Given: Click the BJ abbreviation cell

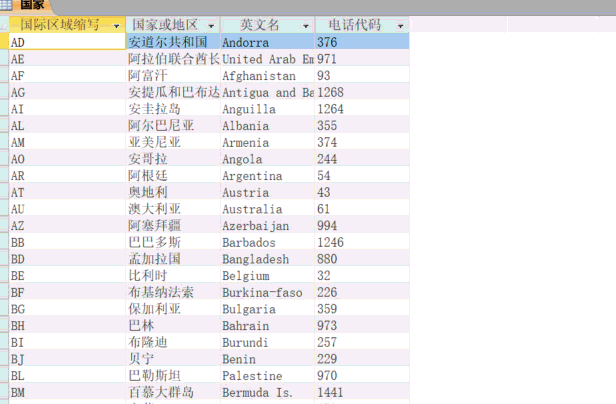Looking at the screenshot, I should [x=67, y=359].
